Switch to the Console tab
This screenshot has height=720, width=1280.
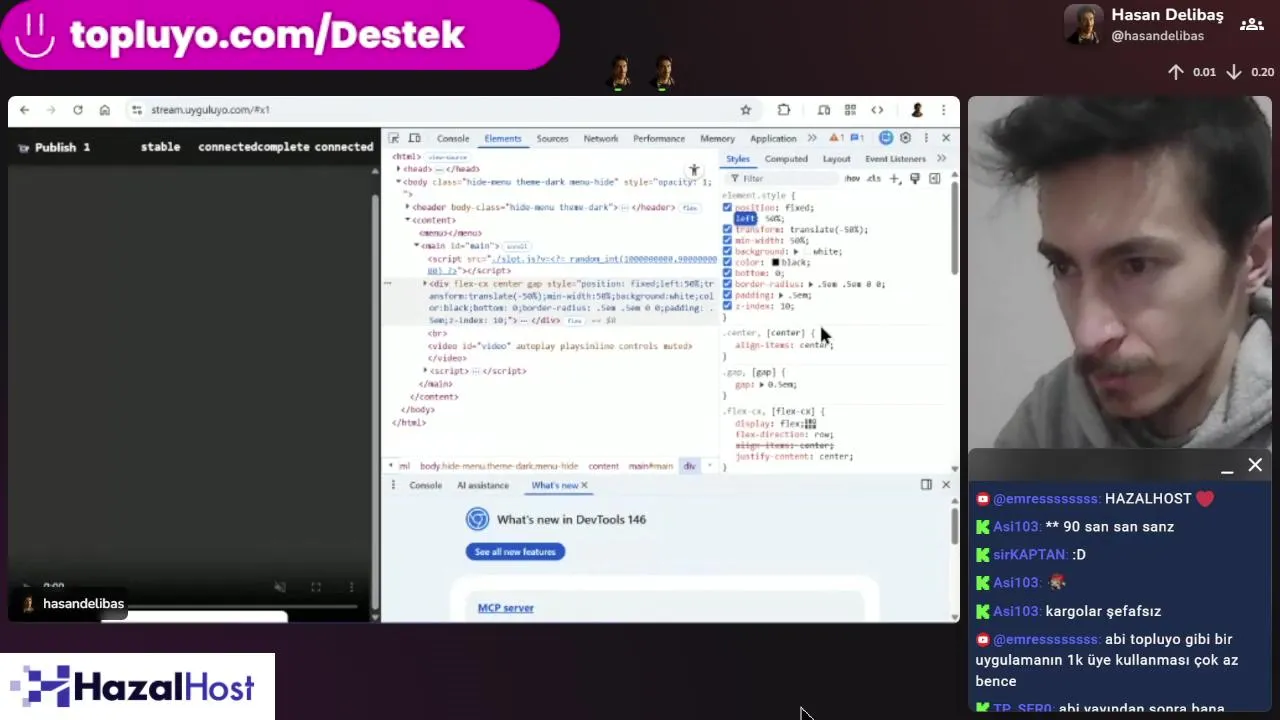(453, 138)
